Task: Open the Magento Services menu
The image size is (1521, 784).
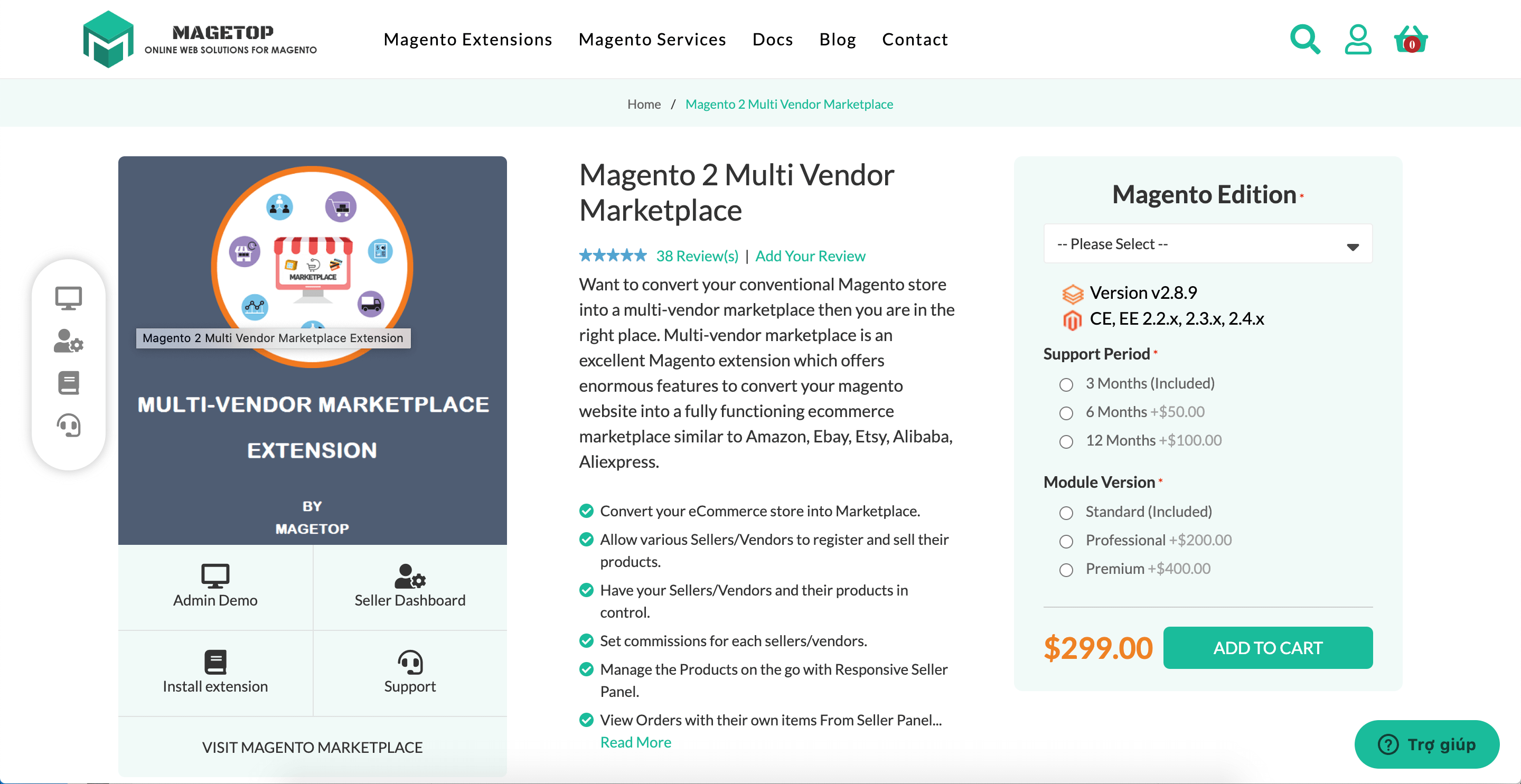Action: point(652,39)
